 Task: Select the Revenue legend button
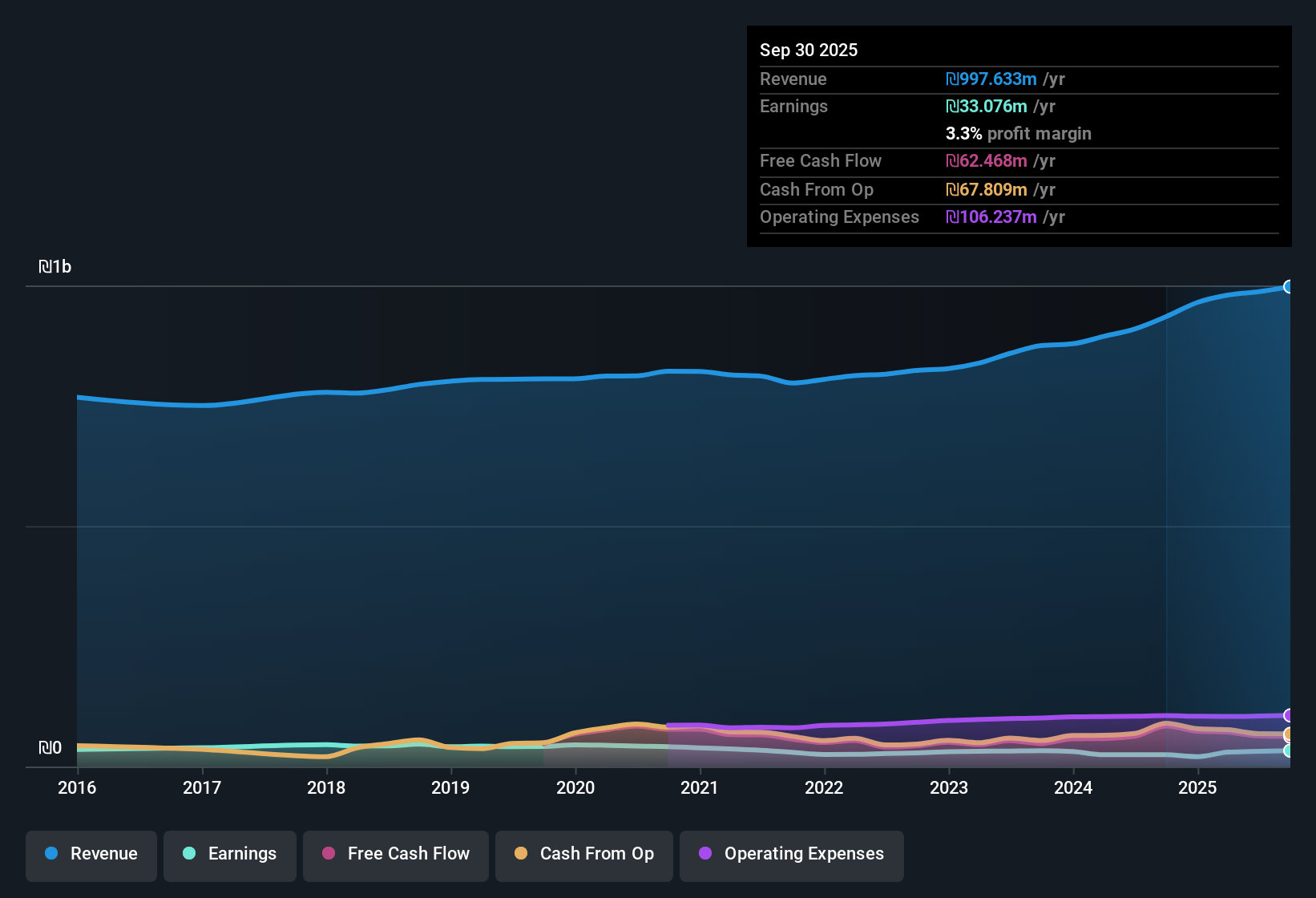(91, 856)
